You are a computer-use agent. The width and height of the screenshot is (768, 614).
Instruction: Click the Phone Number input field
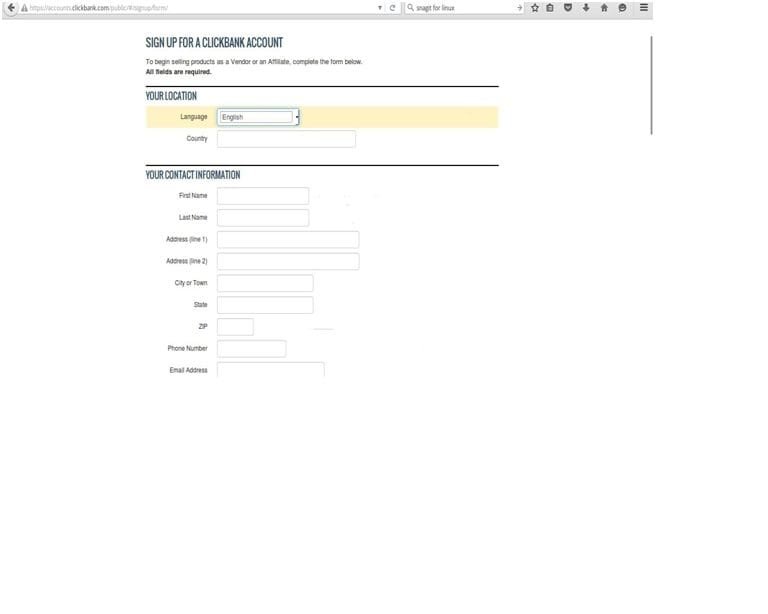[252, 348]
